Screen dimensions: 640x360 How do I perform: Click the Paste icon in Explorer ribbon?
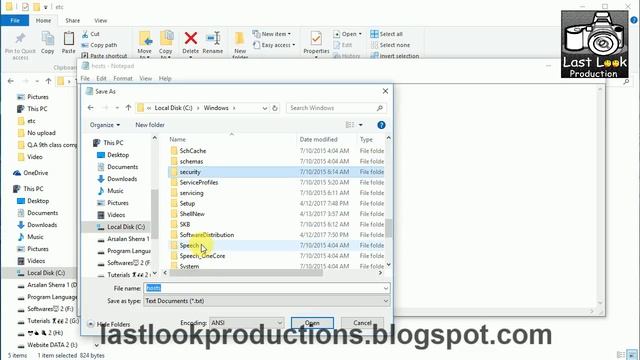point(69,38)
